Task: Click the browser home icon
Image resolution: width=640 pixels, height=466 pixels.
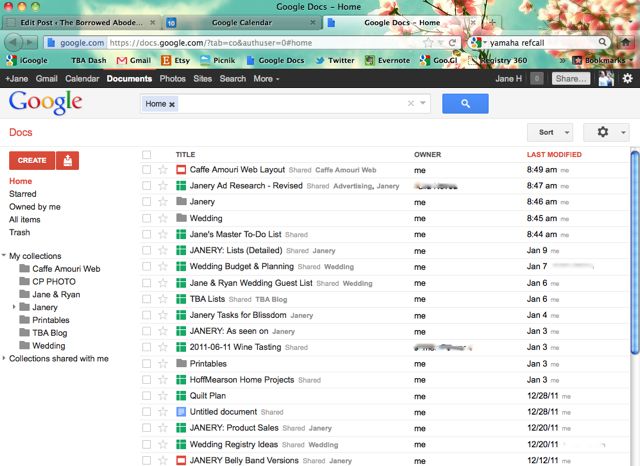Action: tap(625, 42)
